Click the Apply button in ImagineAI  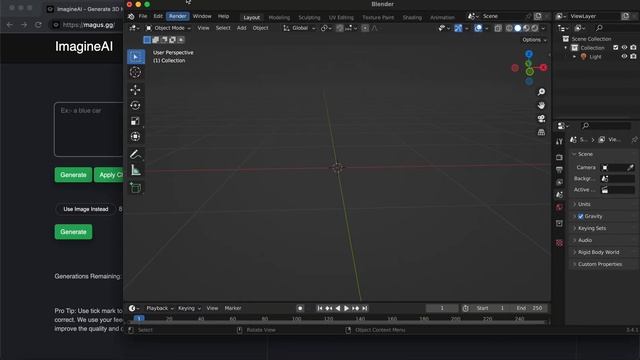(x=109, y=175)
